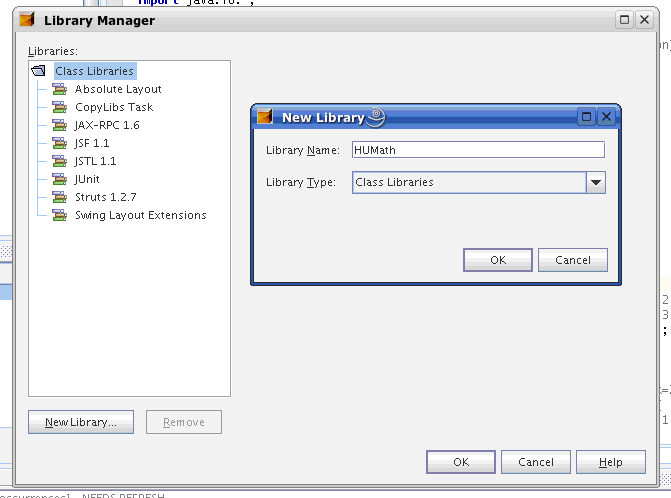Close the New Library dialog window
Viewport: 671px width, 498px height.
[606, 117]
